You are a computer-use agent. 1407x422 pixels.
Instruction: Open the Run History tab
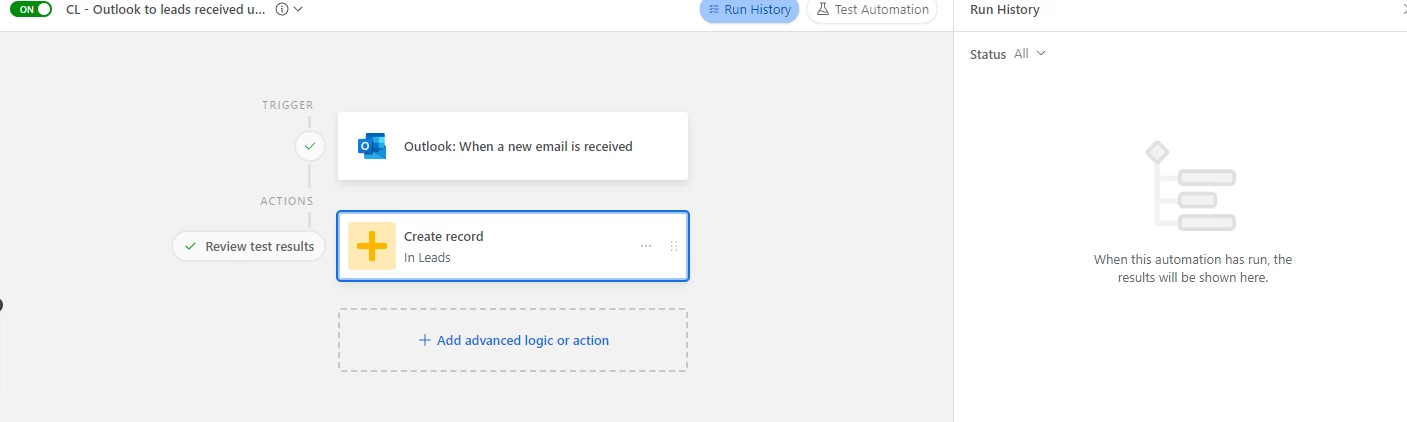click(x=749, y=10)
